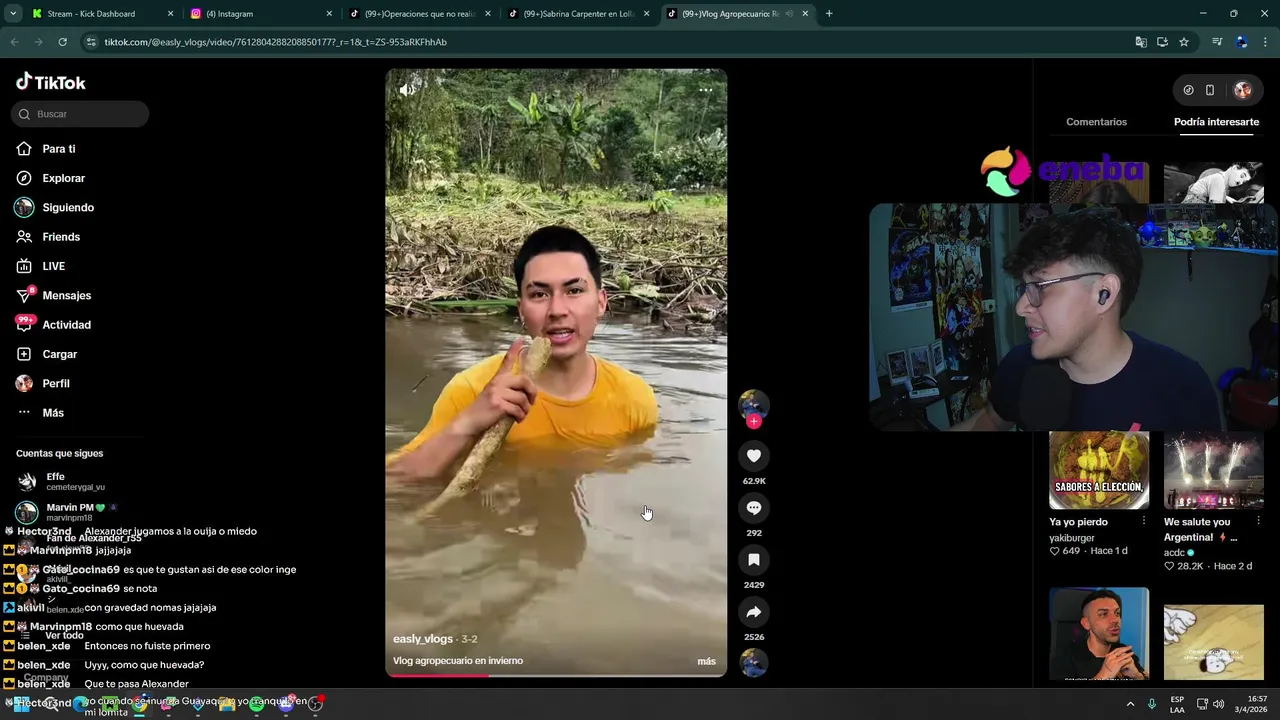Open thumbnail of man in black shirt
The width and height of the screenshot is (1280, 720).
click(x=1099, y=634)
